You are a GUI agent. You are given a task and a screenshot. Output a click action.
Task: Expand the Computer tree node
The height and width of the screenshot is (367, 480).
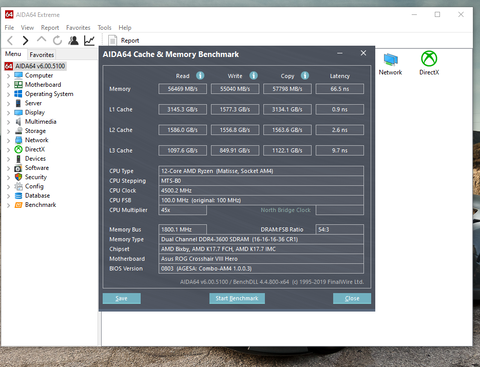[9, 76]
